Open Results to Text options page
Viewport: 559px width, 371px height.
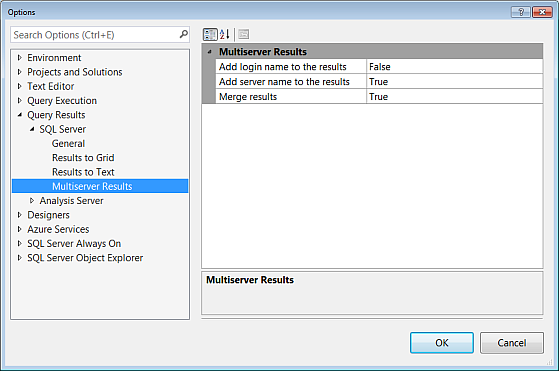pos(83,172)
